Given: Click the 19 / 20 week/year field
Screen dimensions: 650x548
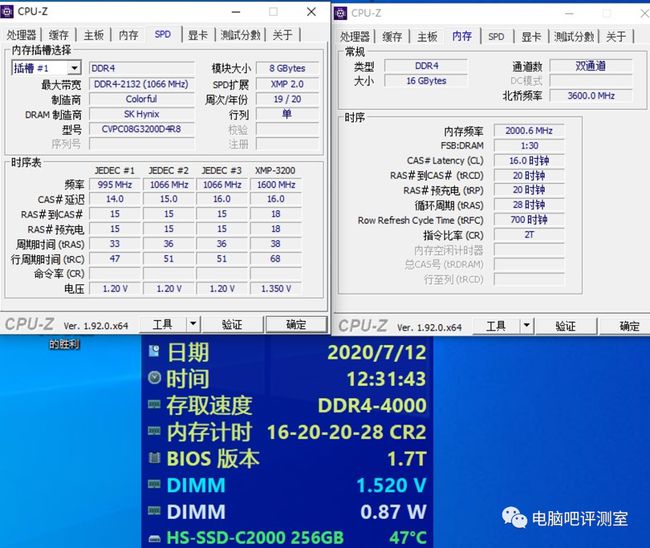Looking at the screenshot, I should (287, 99).
